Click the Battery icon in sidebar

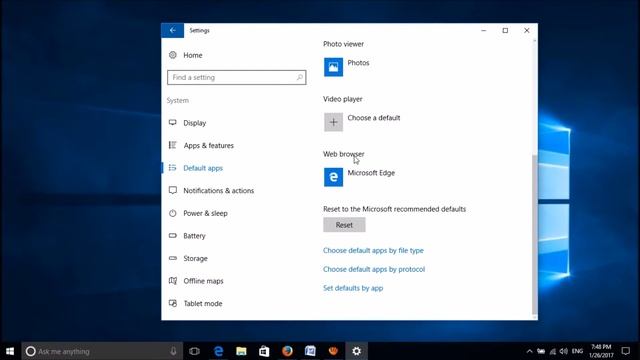[x=173, y=236]
